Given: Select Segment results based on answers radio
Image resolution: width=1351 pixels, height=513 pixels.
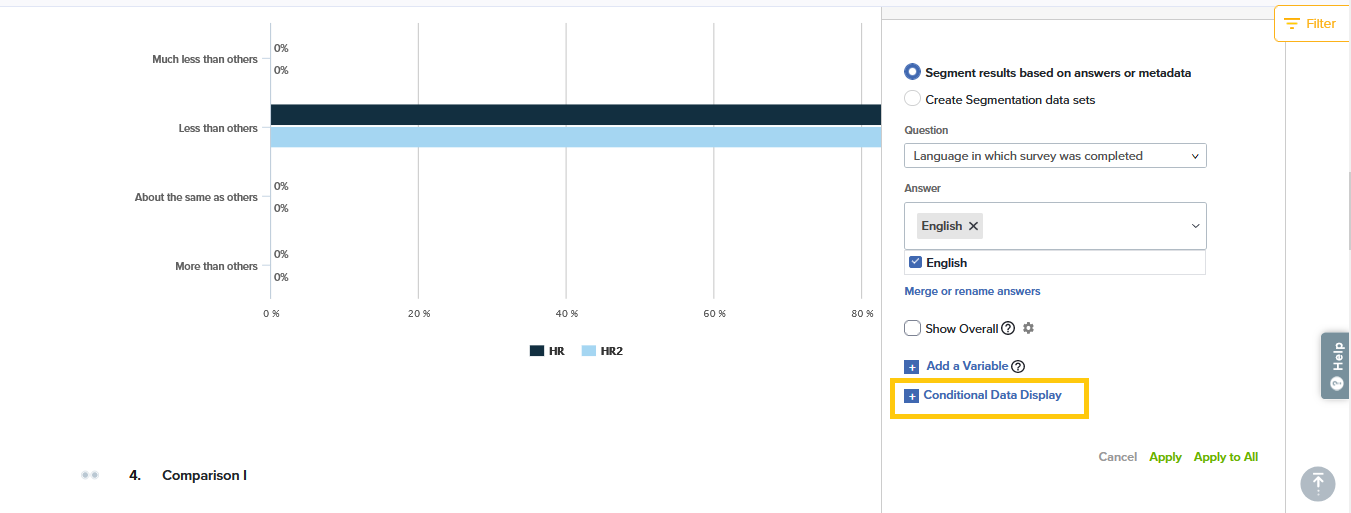Looking at the screenshot, I should 912,72.
